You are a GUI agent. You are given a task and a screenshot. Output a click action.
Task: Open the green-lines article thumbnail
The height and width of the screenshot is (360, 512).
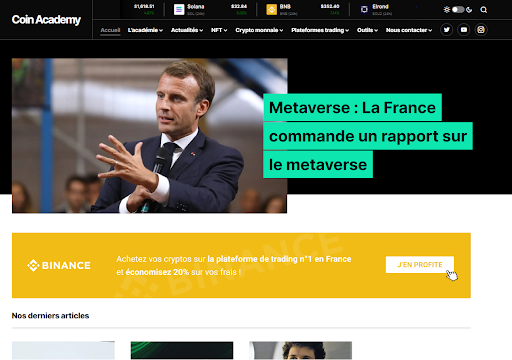click(182, 350)
